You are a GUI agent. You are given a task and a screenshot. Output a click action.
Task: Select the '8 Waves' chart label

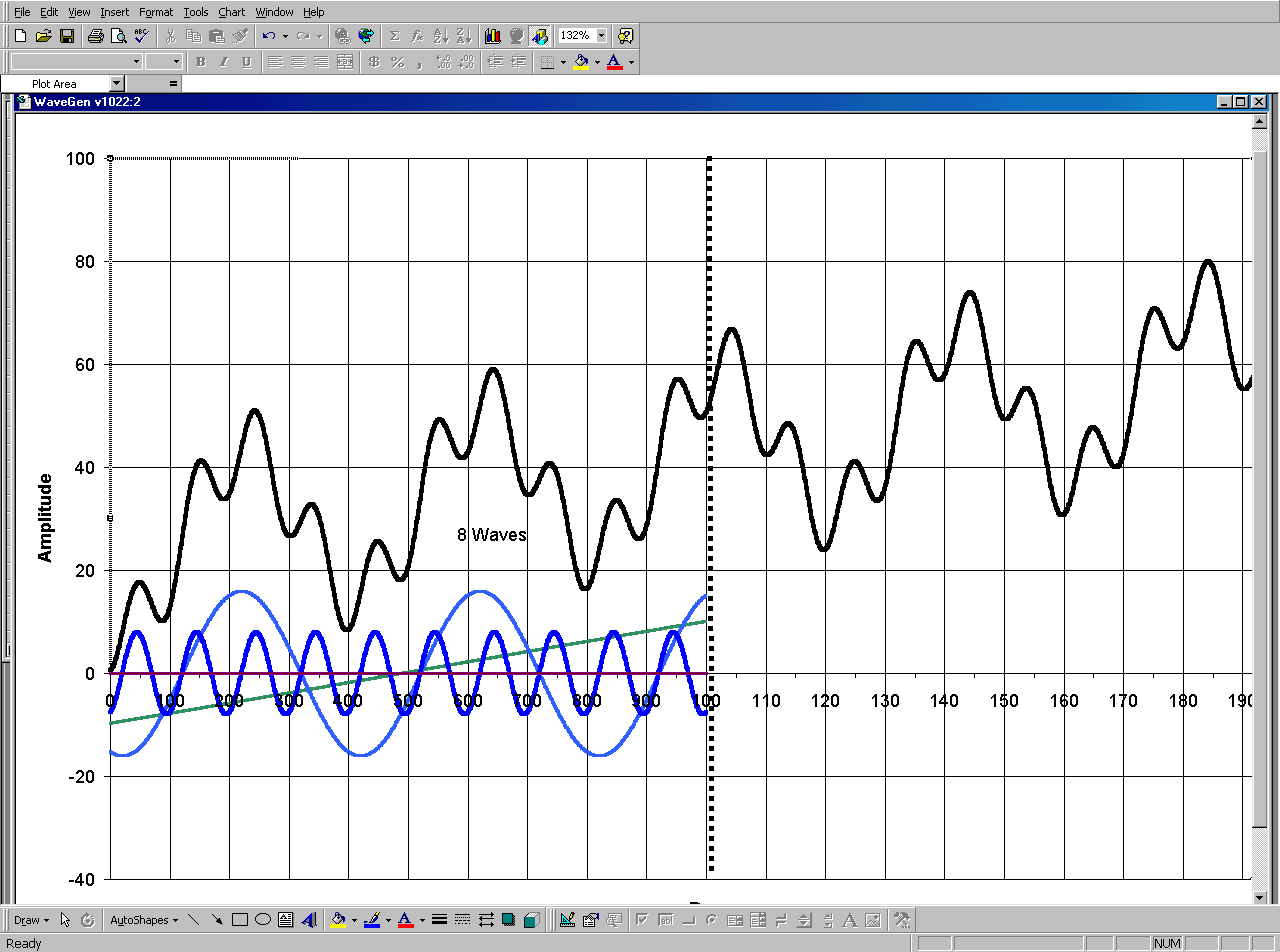tap(492, 535)
